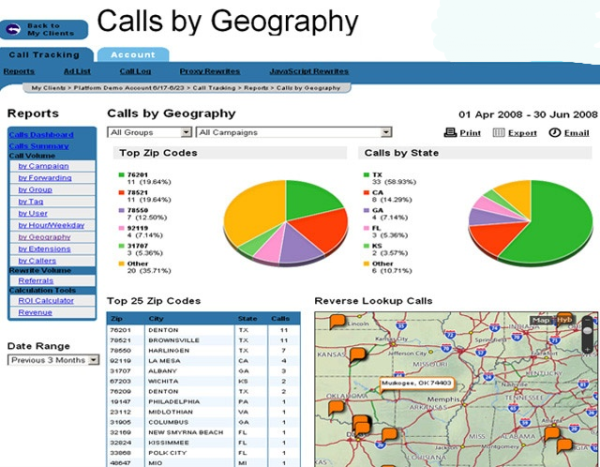The image size is (600, 467).
Task: Open the Call Log menu link
Action: point(135,72)
